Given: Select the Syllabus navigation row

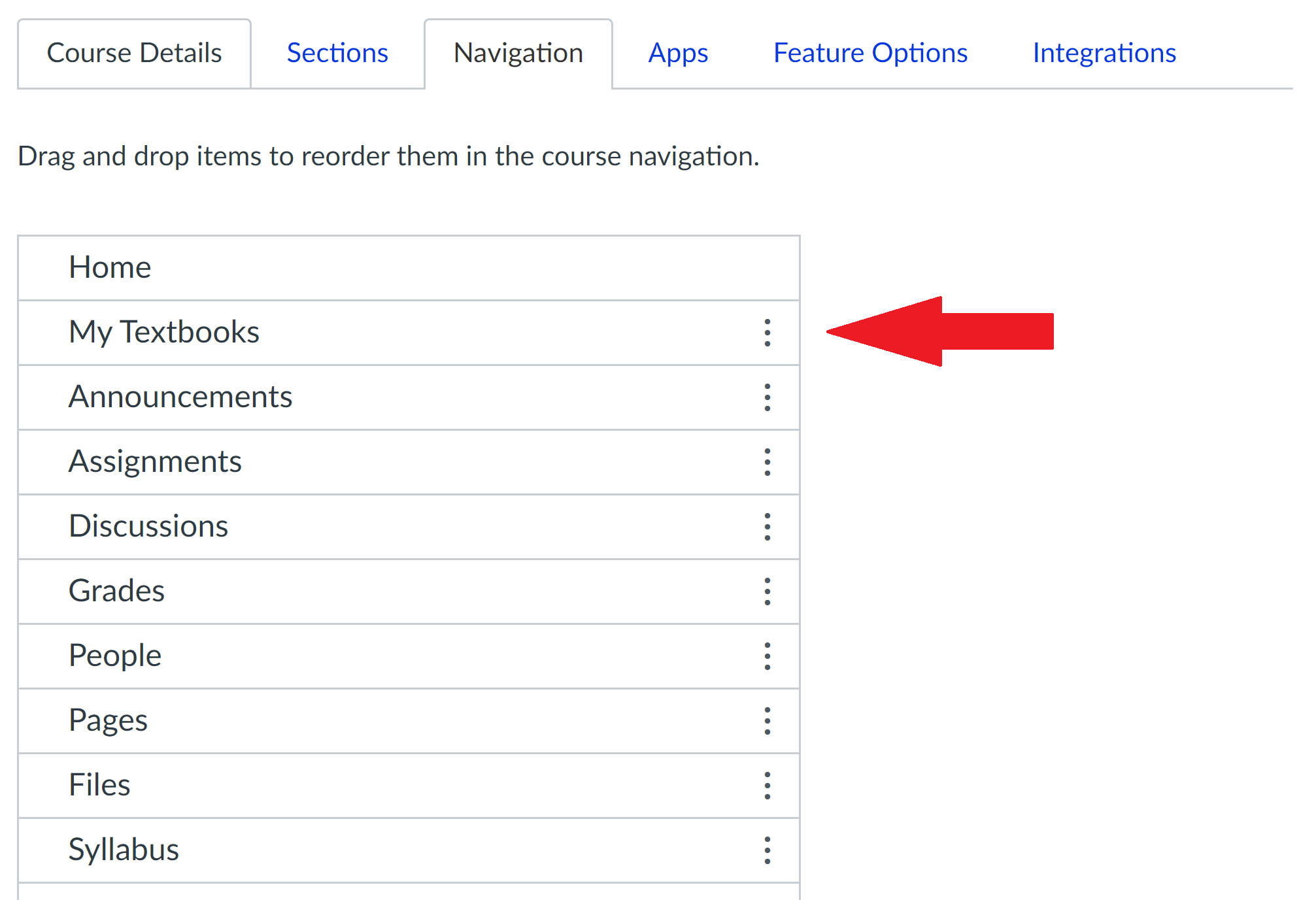Looking at the screenshot, I should click(x=409, y=850).
